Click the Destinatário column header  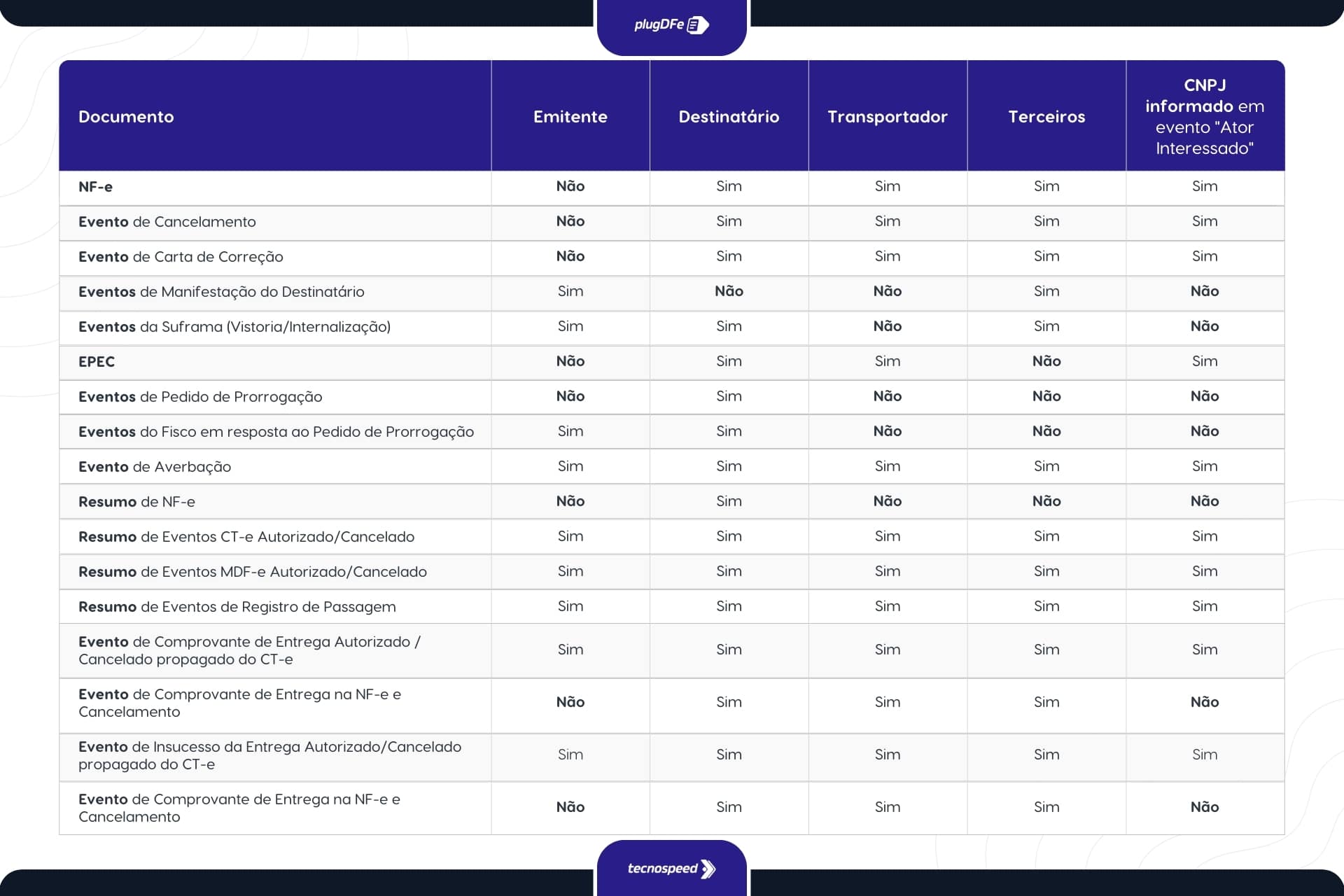[729, 117]
